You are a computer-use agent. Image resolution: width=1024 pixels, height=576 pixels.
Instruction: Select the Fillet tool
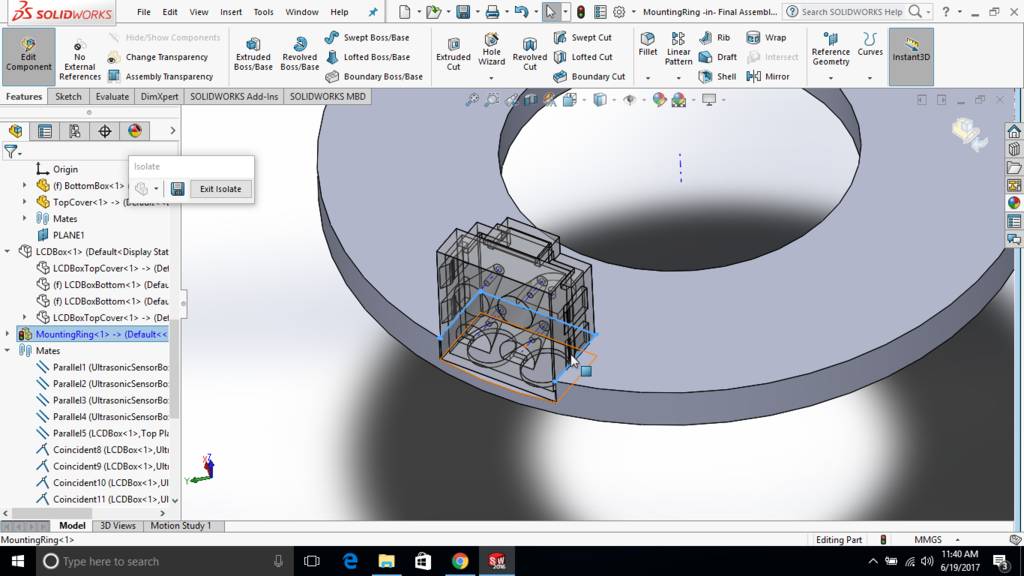tap(647, 44)
